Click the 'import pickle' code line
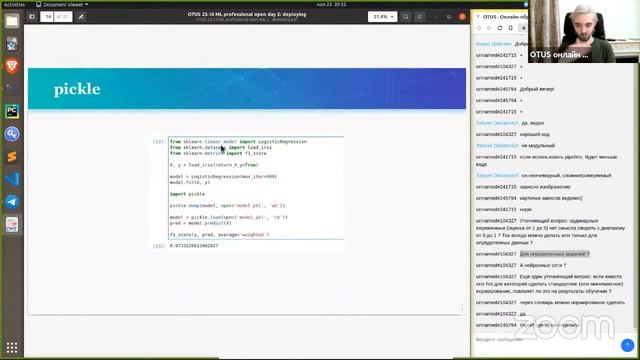The image size is (640, 360). [187, 194]
